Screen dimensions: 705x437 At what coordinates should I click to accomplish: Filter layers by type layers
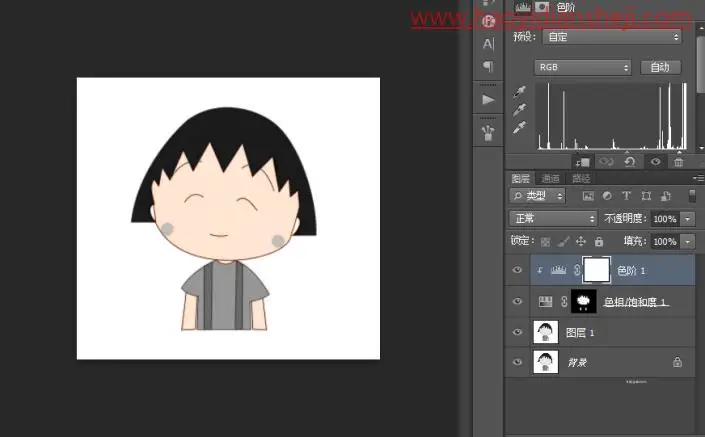tap(626, 196)
